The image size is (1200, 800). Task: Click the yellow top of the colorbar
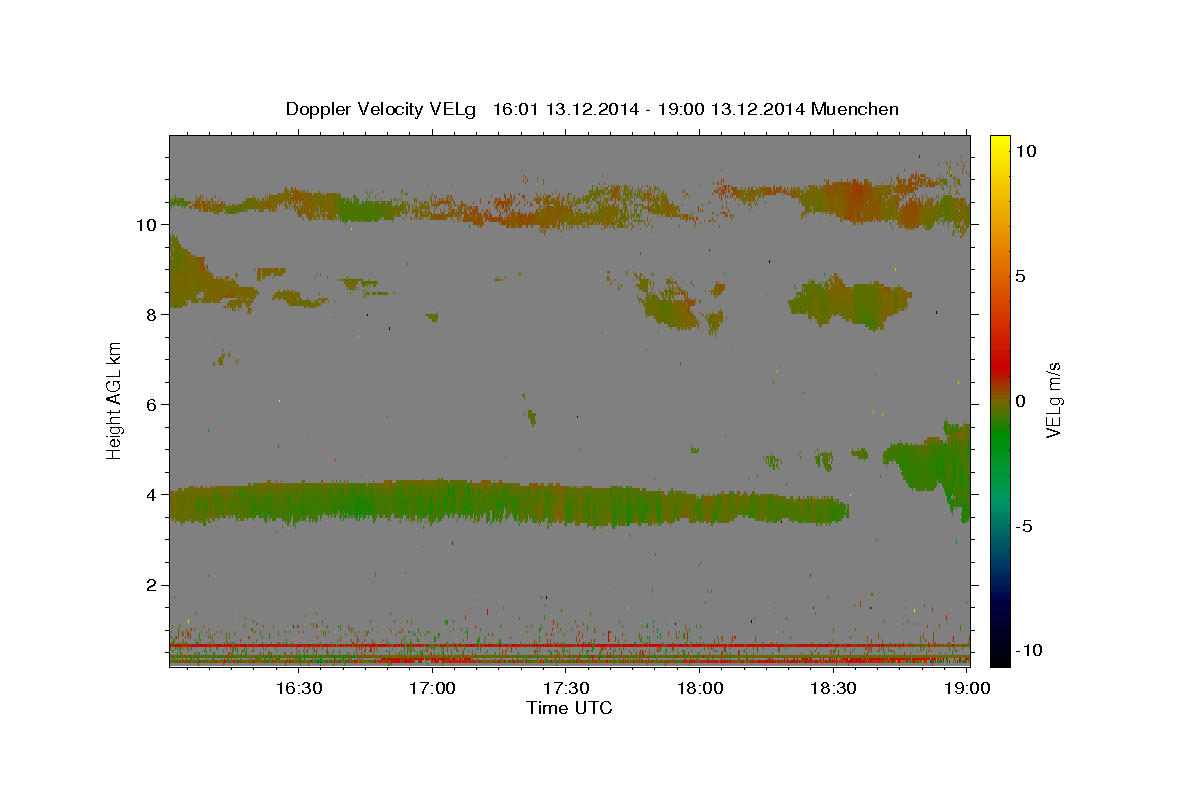pyautogui.click(x=1000, y=143)
